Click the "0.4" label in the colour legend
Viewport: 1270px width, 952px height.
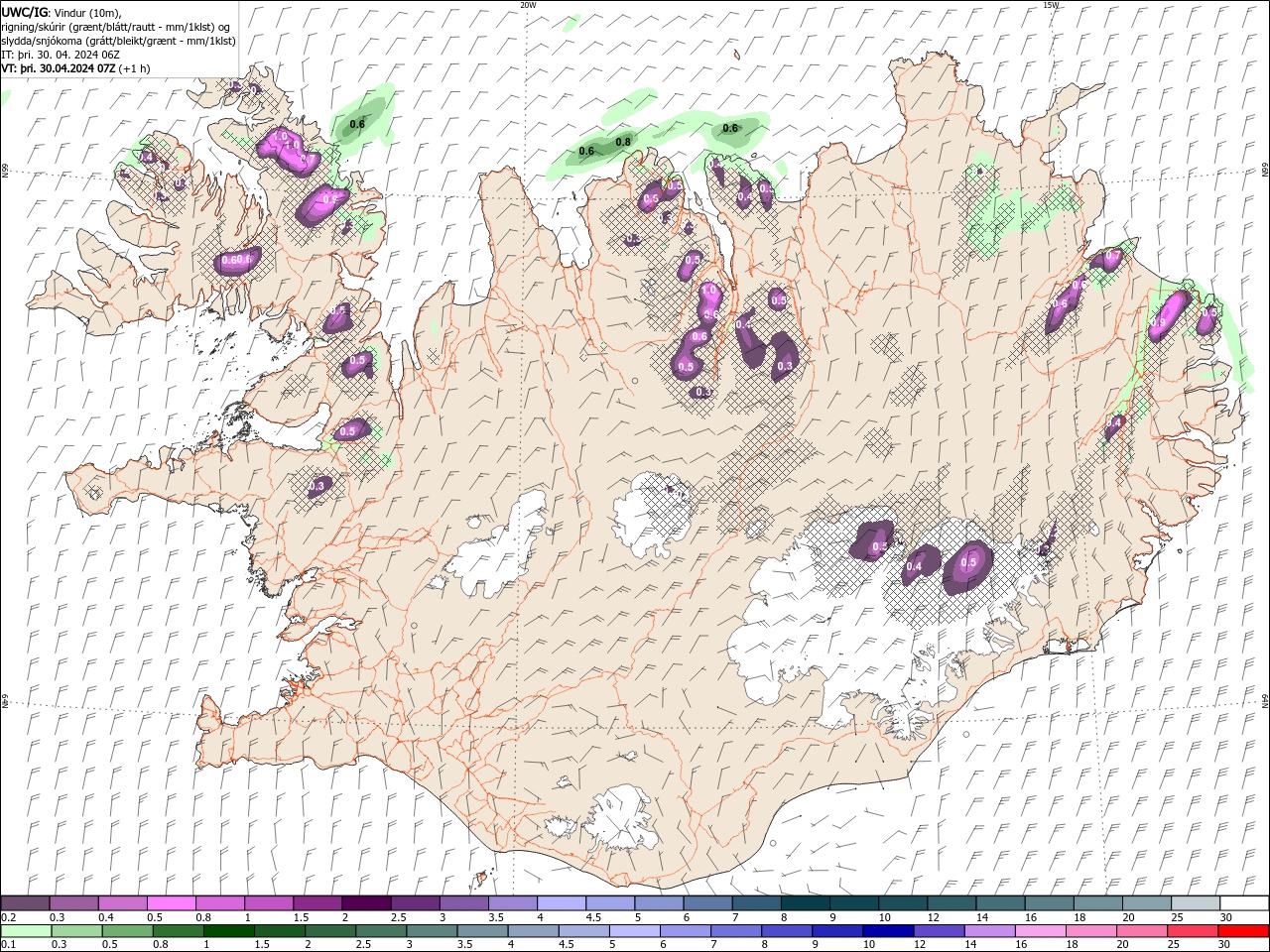[x=104, y=917]
